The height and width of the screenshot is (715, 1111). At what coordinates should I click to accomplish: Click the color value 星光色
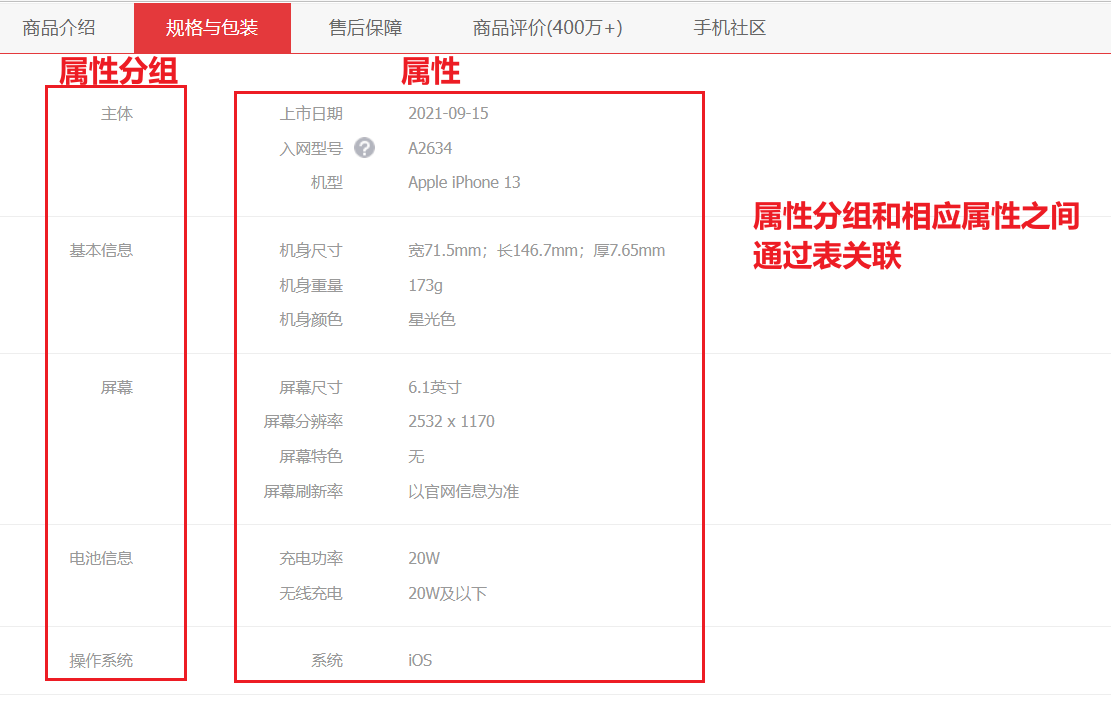(432, 319)
